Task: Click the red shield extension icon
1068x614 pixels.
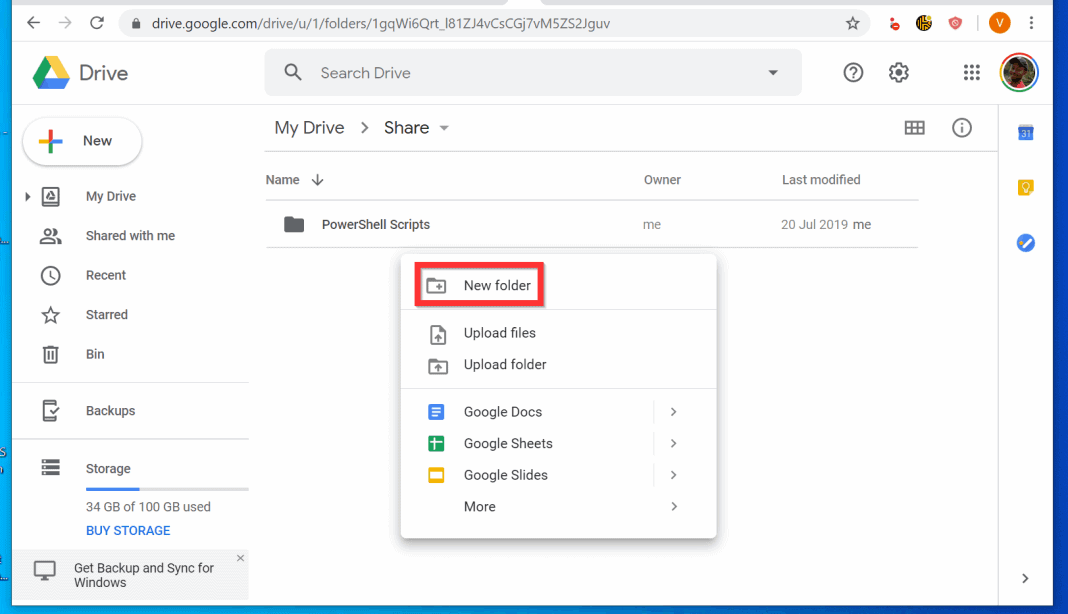Action: pos(956,23)
